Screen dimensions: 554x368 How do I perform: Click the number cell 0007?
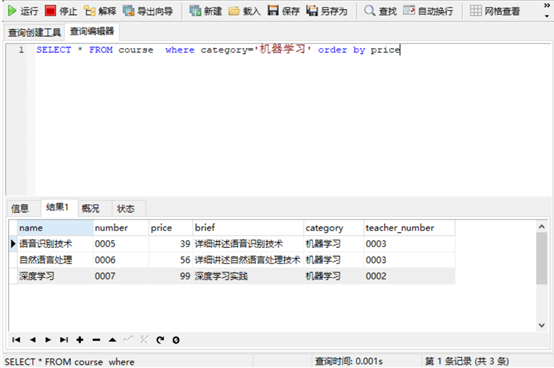pos(121,276)
